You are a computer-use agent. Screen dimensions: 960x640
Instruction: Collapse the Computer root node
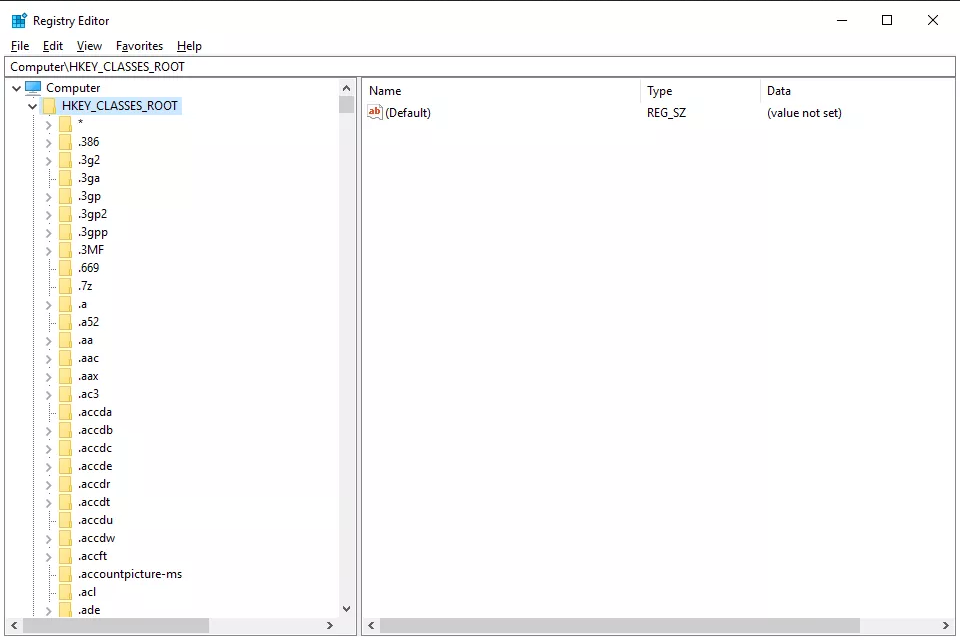pos(17,88)
